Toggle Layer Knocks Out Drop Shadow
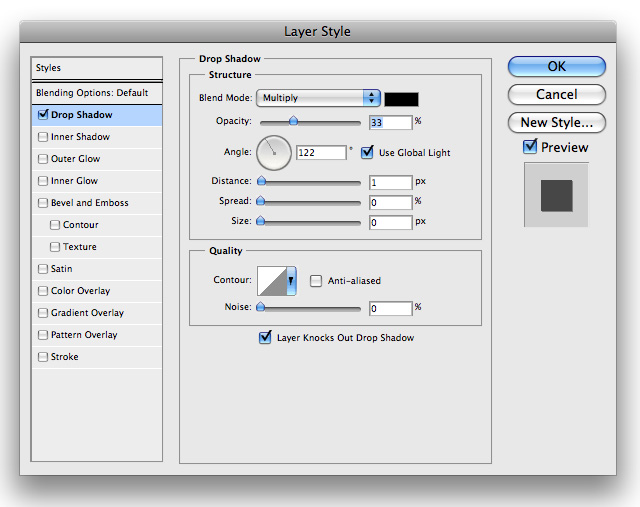Viewport: 640px width, 507px height. click(265, 337)
